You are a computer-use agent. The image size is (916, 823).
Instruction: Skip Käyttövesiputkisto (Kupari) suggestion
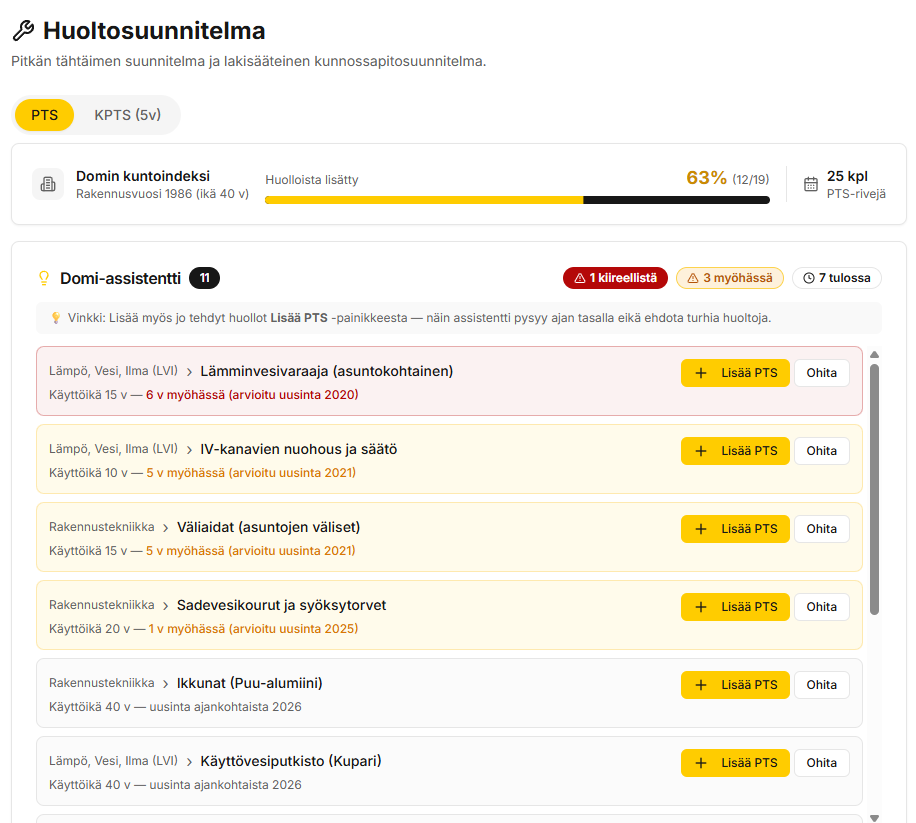pyautogui.click(x=821, y=763)
